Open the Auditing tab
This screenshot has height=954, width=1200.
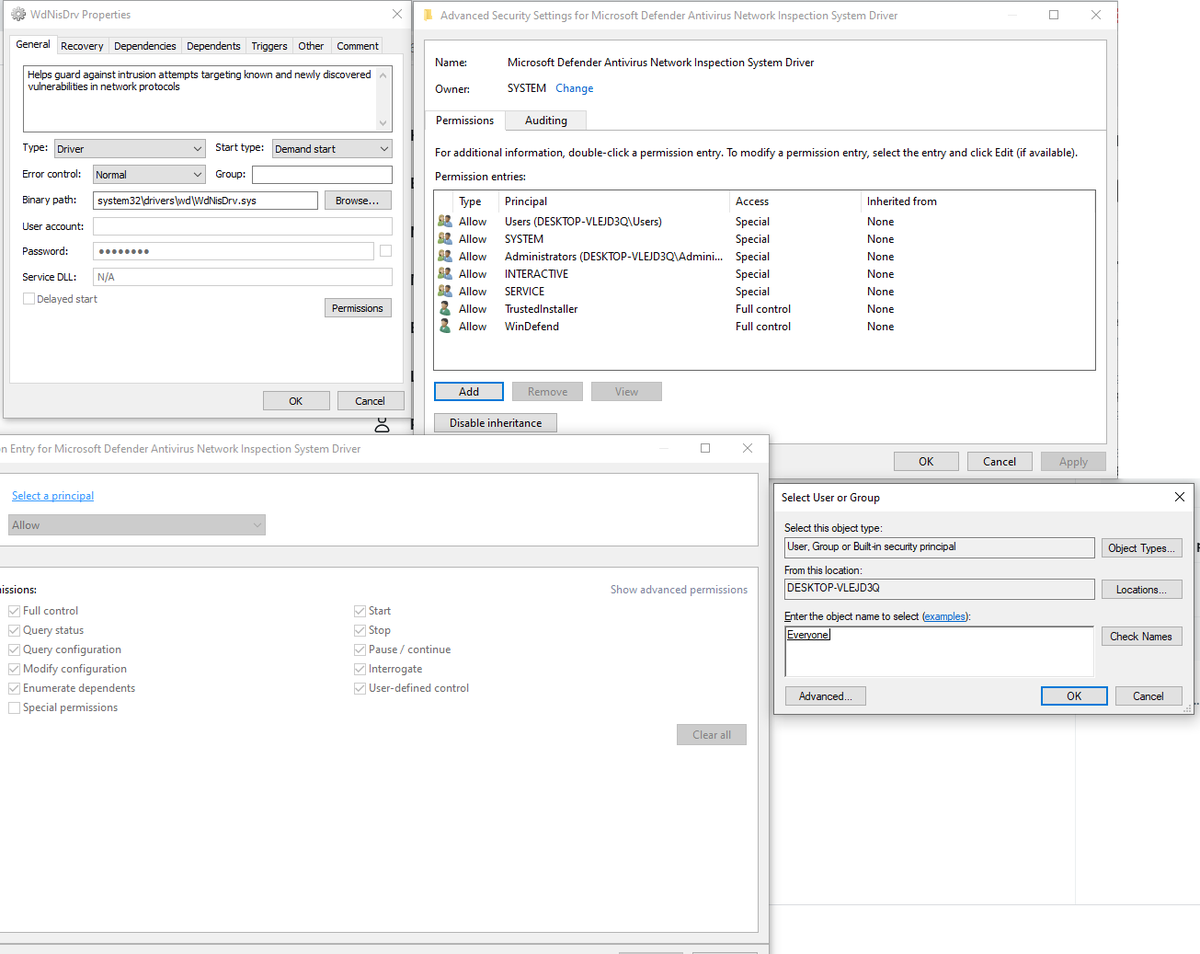coord(546,120)
